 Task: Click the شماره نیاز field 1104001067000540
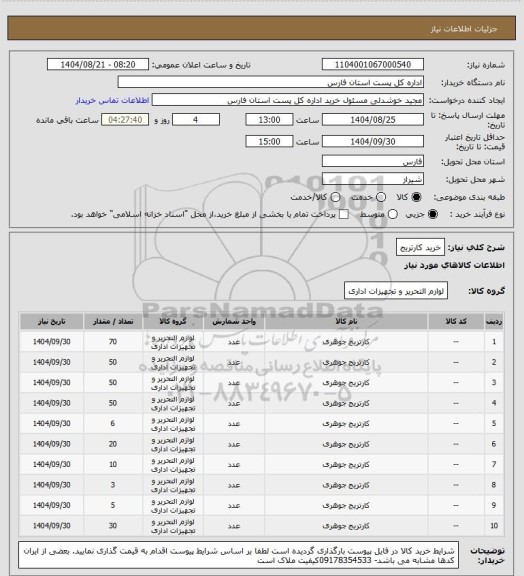[x=373, y=64]
